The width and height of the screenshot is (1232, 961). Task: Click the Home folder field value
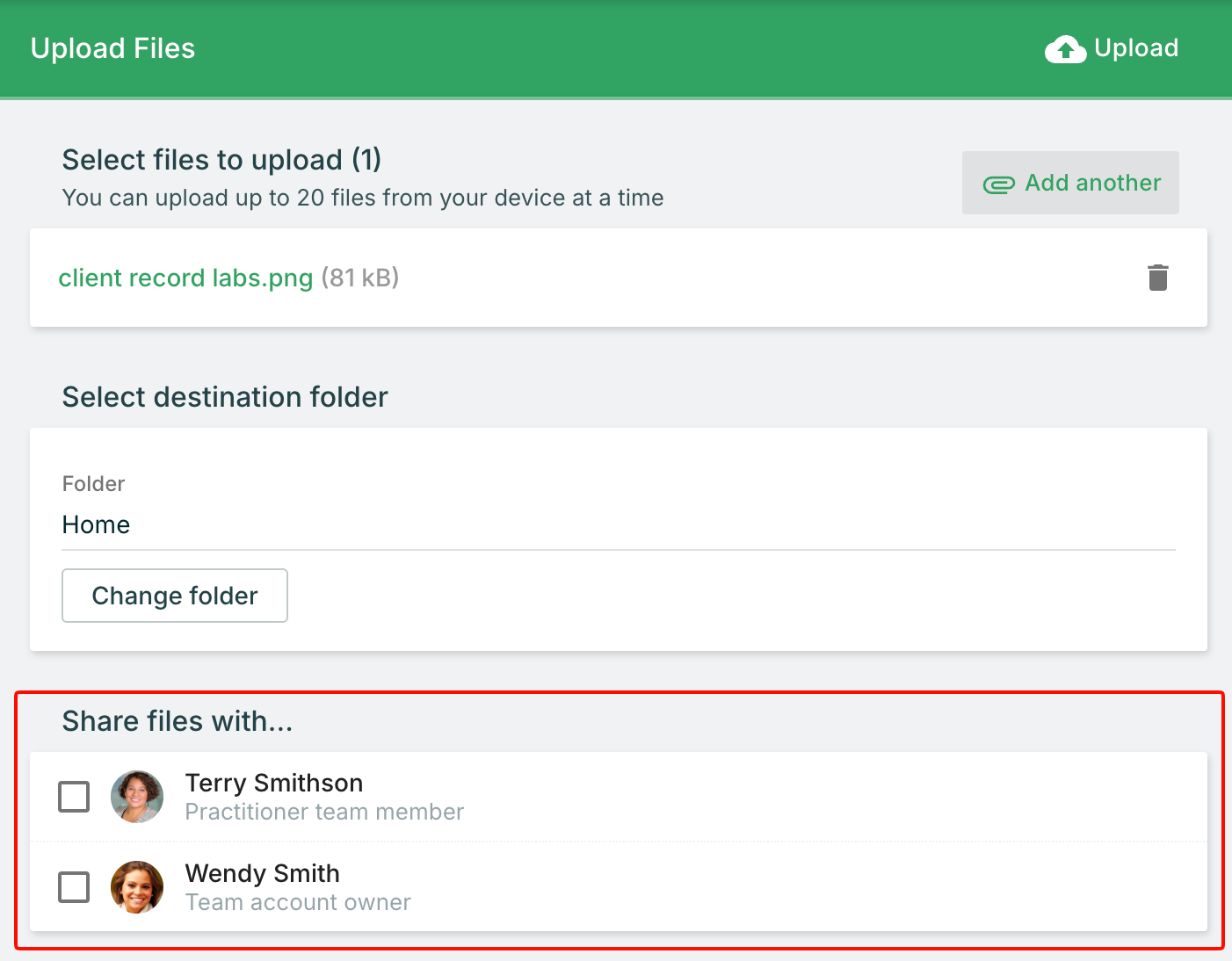click(96, 525)
